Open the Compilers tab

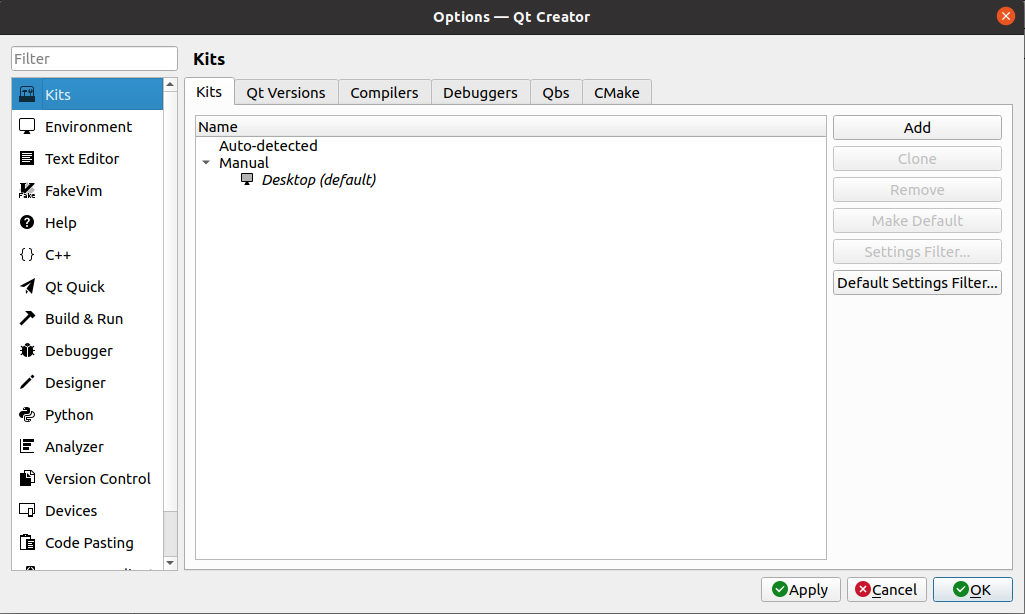tap(384, 93)
